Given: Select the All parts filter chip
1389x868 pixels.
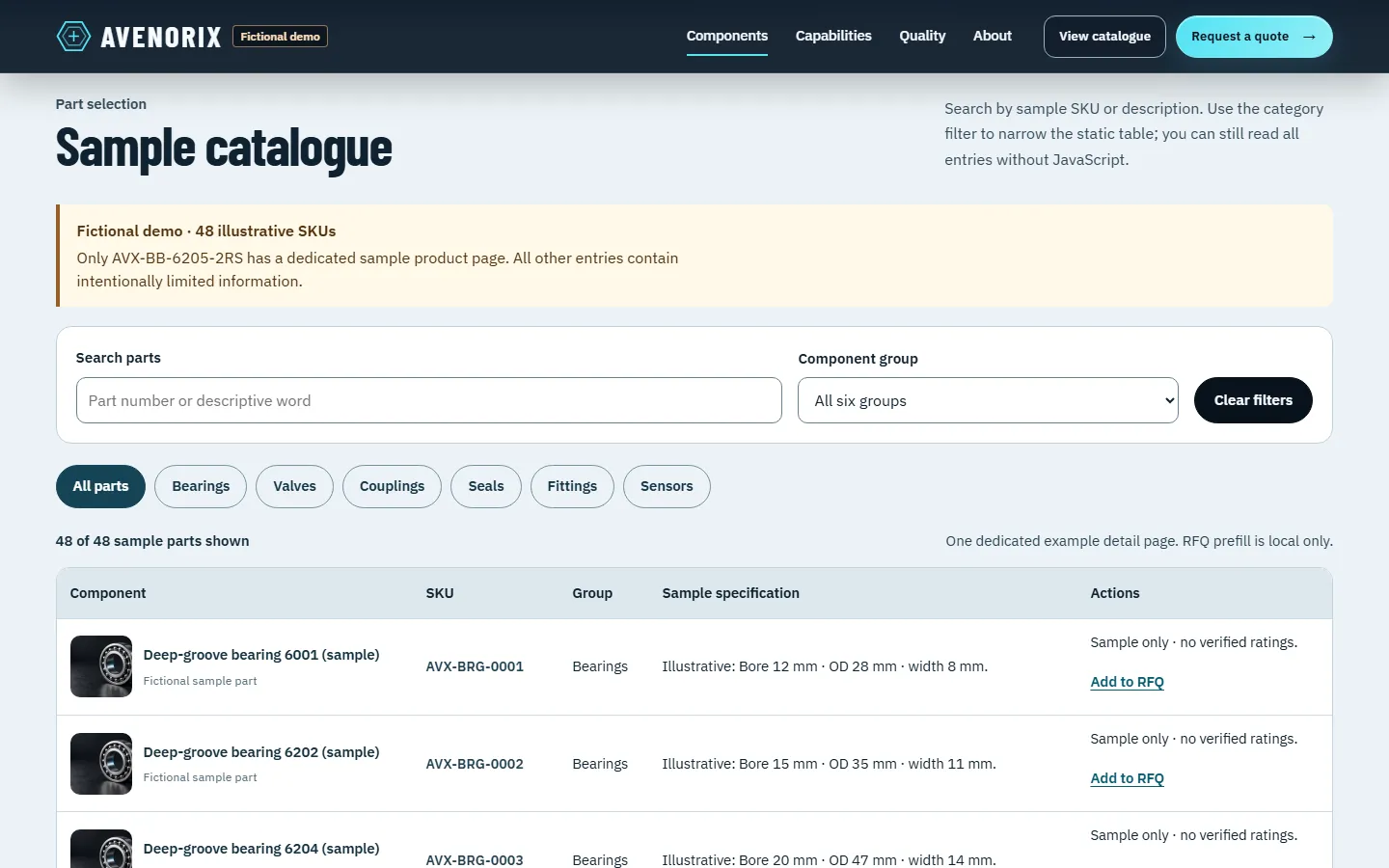Looking at the screenshot, I should pos(100,486).
